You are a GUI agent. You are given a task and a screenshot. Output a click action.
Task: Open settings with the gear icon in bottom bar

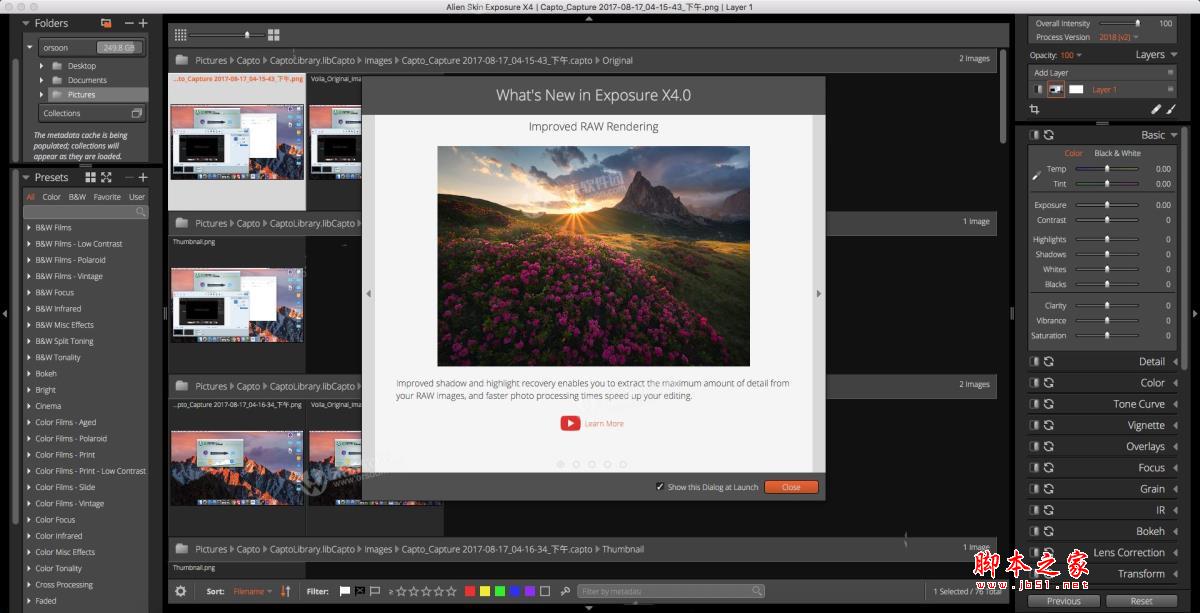click(x=181, y=591)
